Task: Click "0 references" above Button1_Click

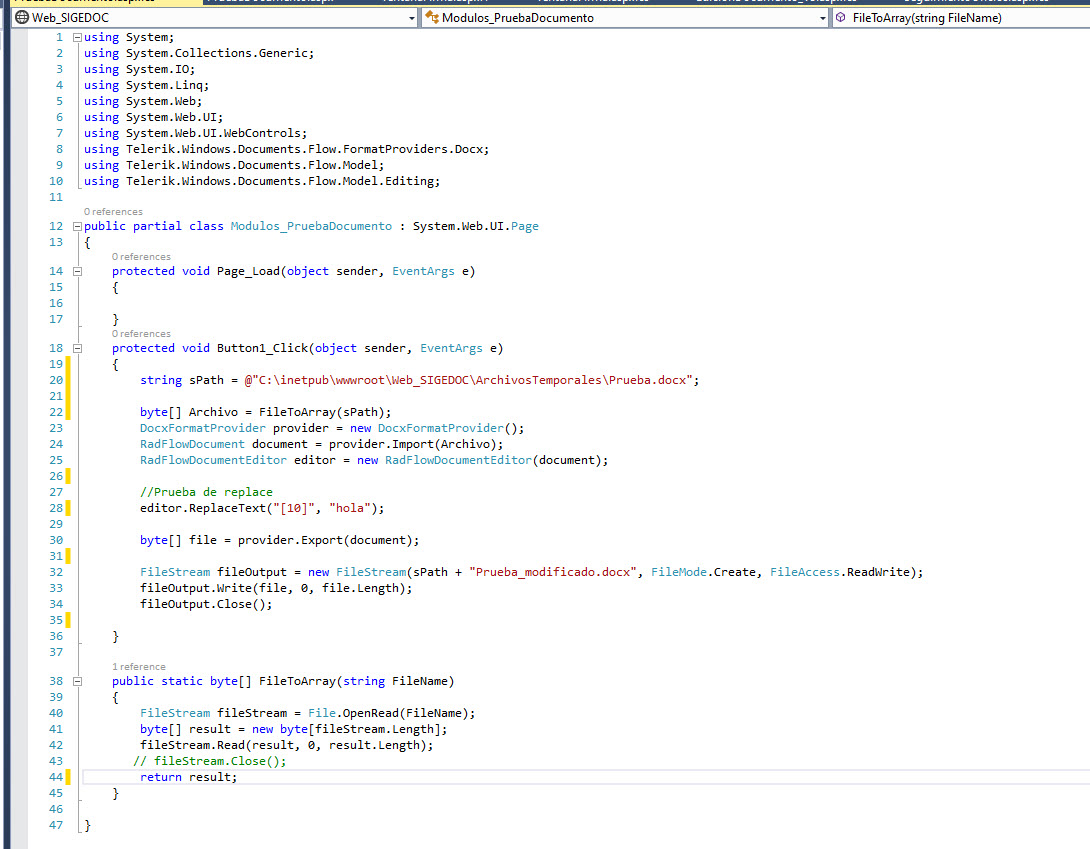Action: click(141, 334)
